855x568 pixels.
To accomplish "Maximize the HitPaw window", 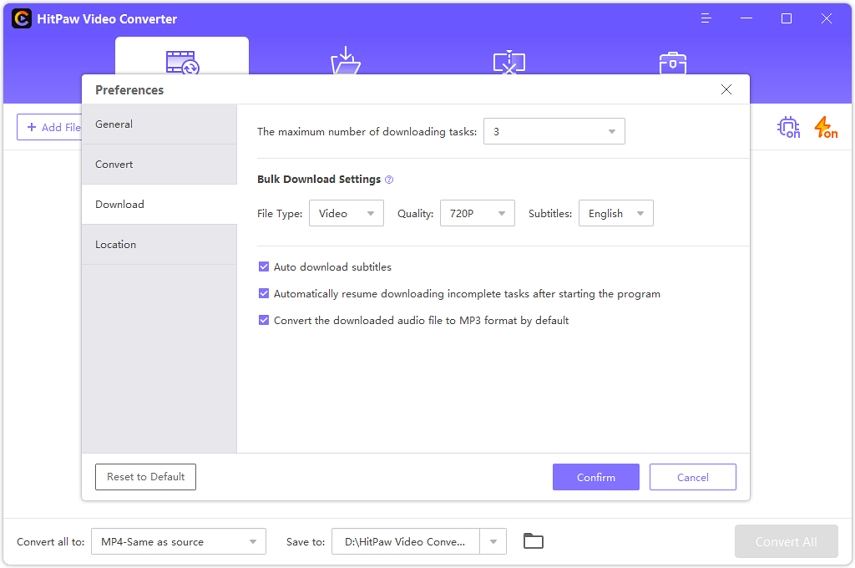I will (x=786, y=19).
